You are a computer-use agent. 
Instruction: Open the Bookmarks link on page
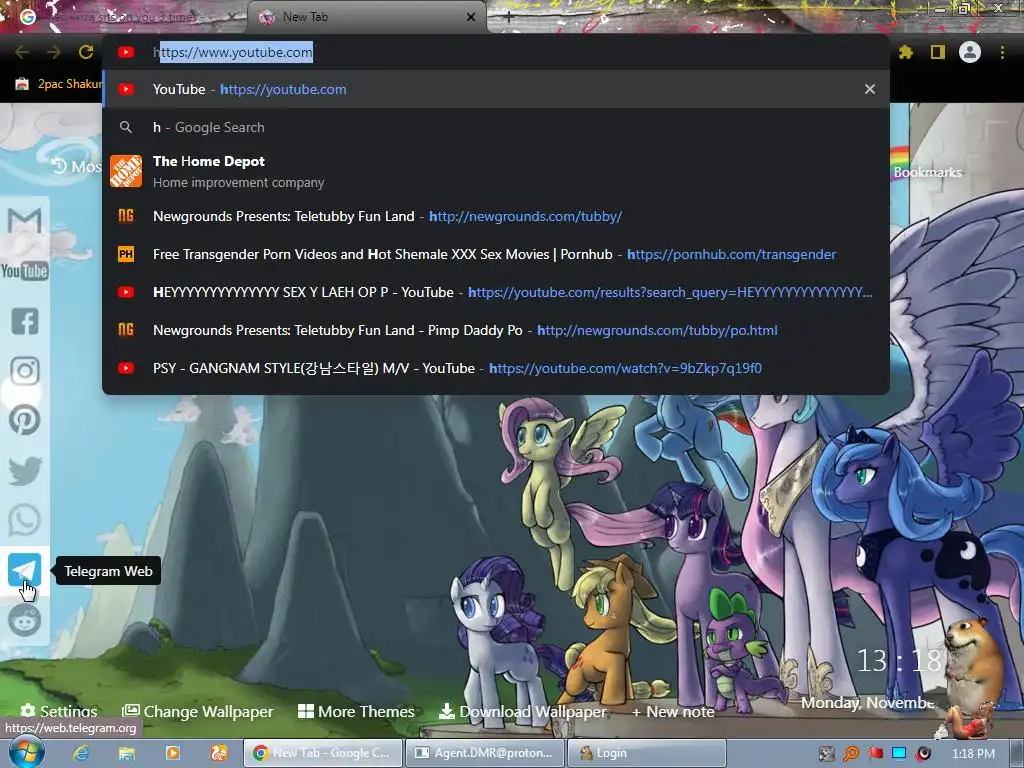(927, 172)
